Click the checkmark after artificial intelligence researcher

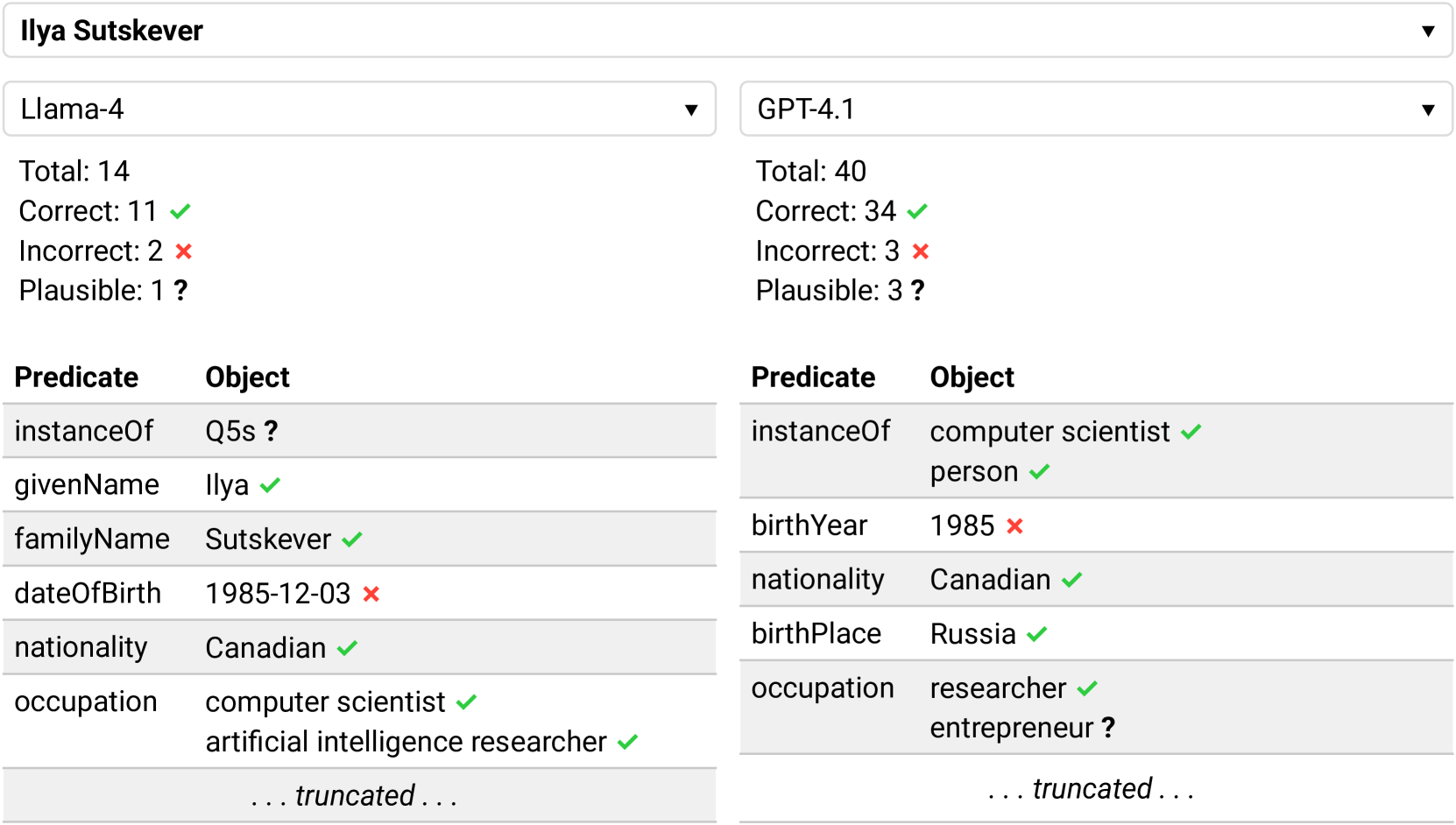627,742
